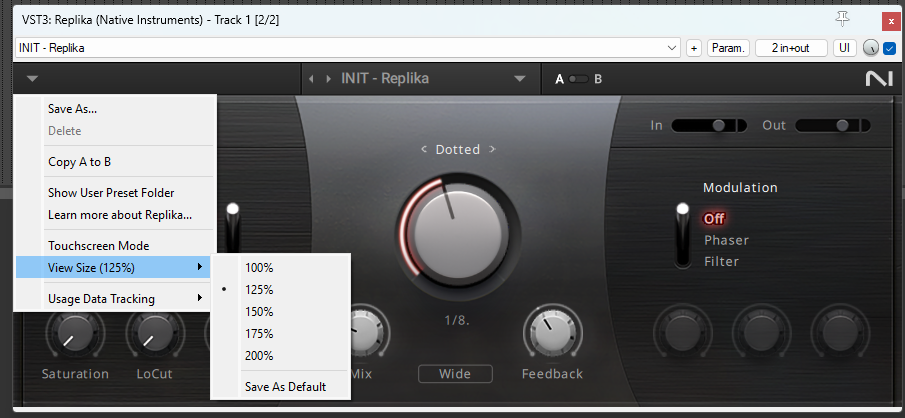The image size is (905, 418).
Task: Open the View Size (125%) submenu
Action: [x=113, y=267]
